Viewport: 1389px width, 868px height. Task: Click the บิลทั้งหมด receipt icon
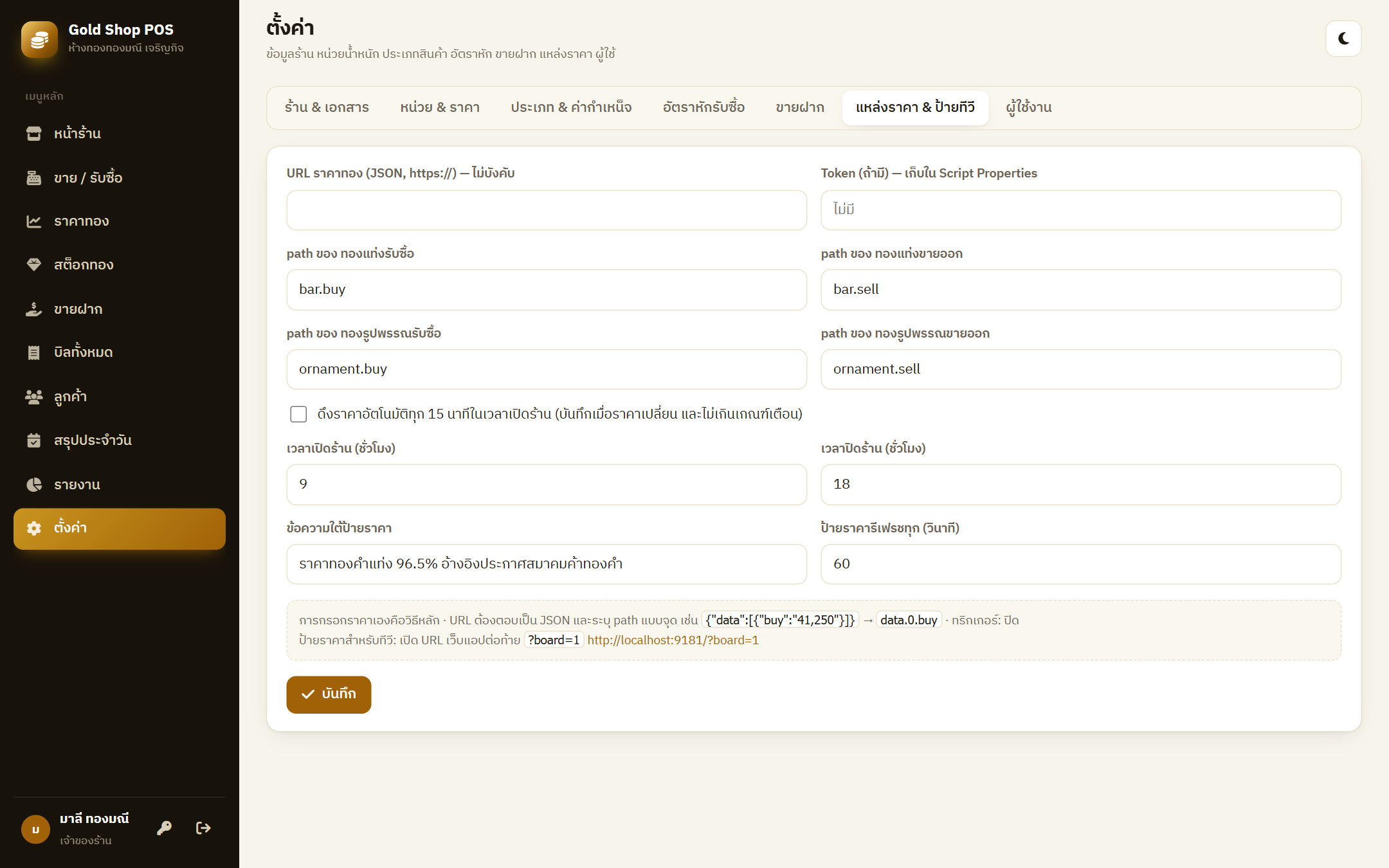pyautogui.click(x=33, y=352)
